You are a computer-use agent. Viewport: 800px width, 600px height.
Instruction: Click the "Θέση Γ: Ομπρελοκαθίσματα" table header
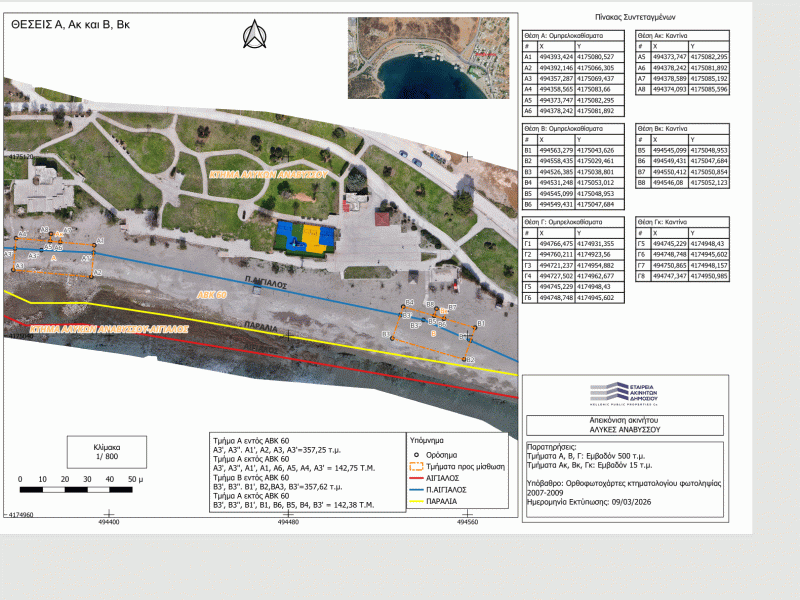573,222
